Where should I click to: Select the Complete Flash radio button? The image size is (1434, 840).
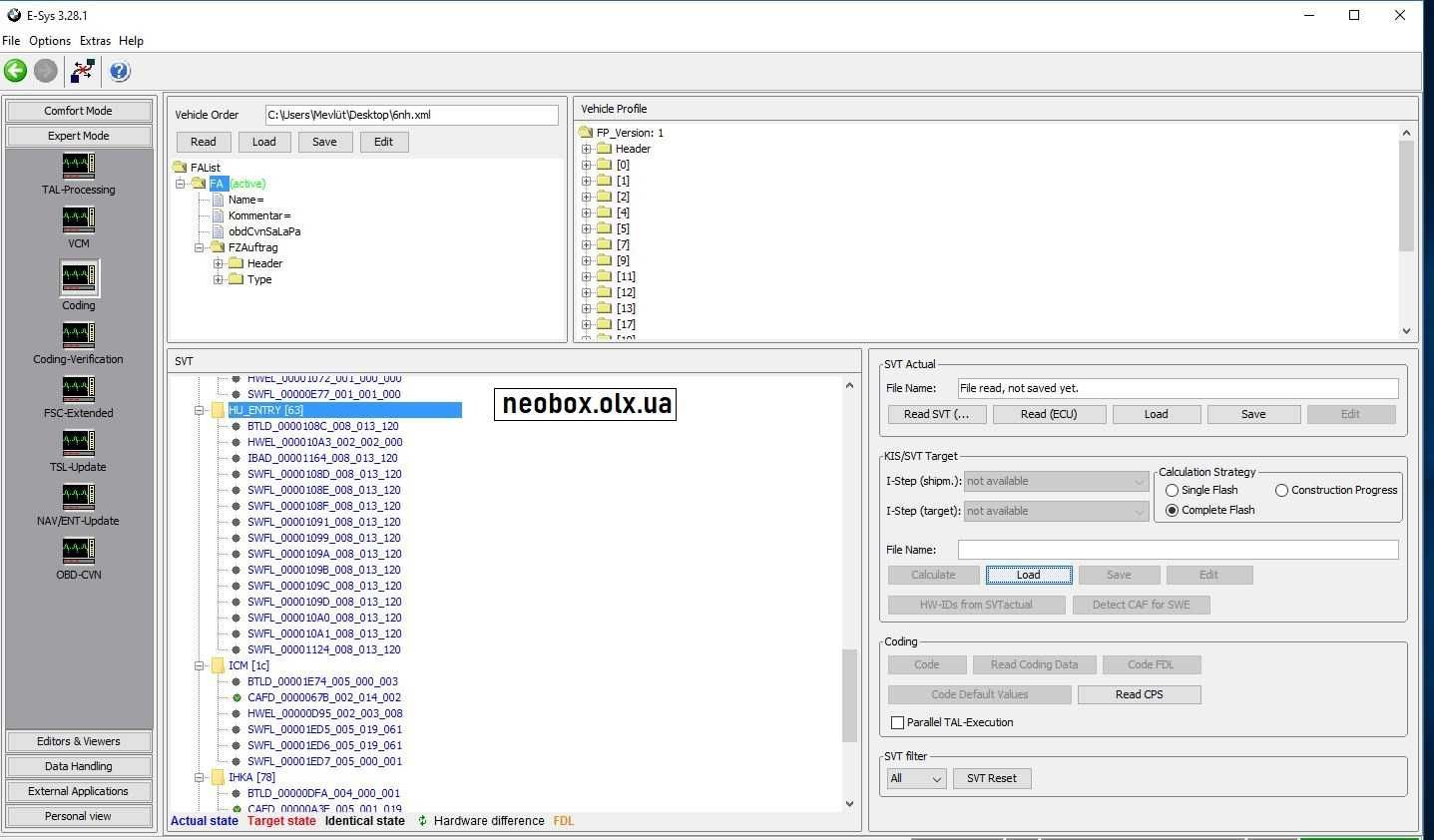click(x=1172, y=510)
